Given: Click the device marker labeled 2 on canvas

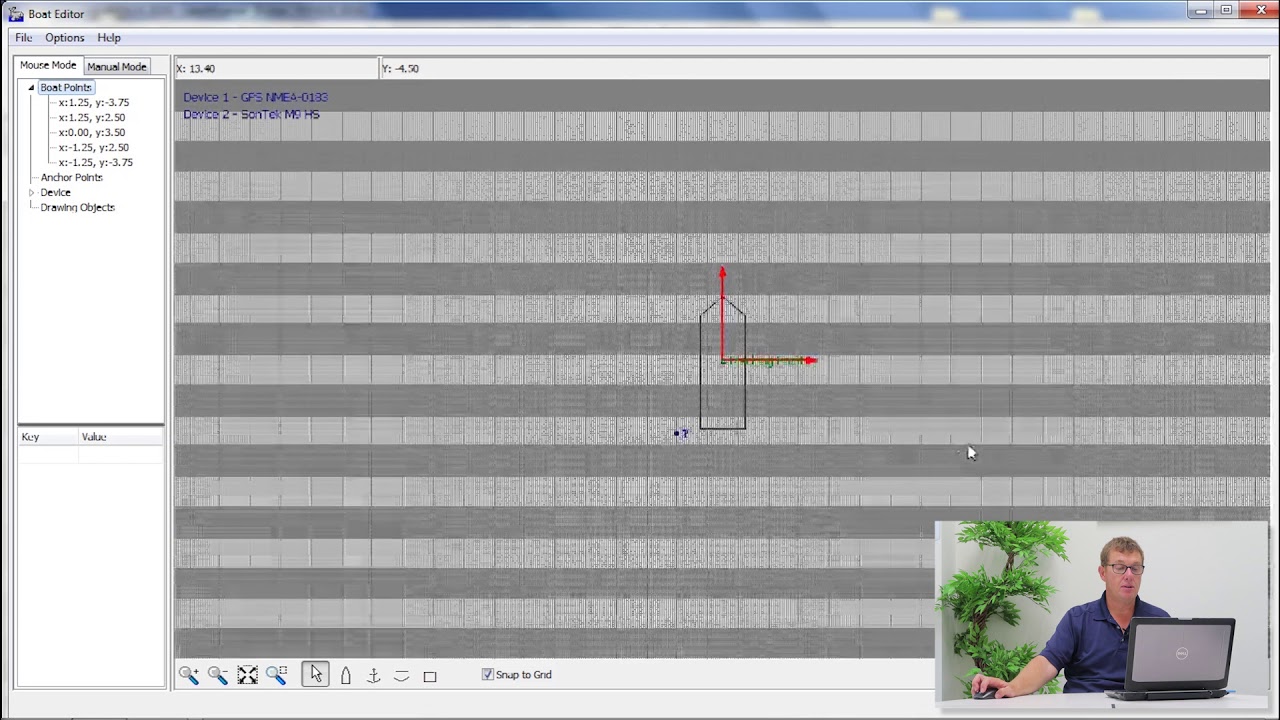Looking at the screenshot, I should pyautogui.click(x=681, y=433).
